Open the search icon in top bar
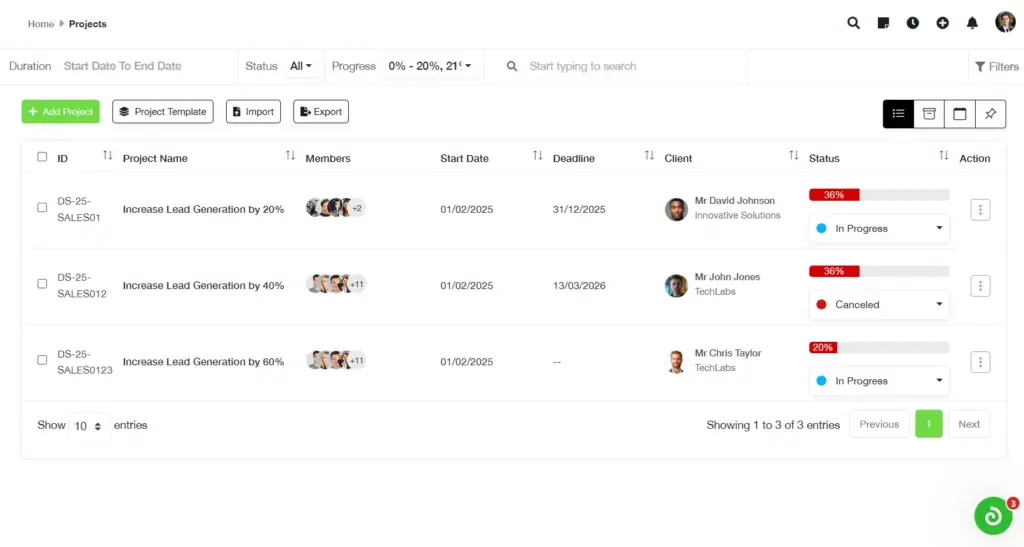The image size is (1024, 547). [853, 23]
